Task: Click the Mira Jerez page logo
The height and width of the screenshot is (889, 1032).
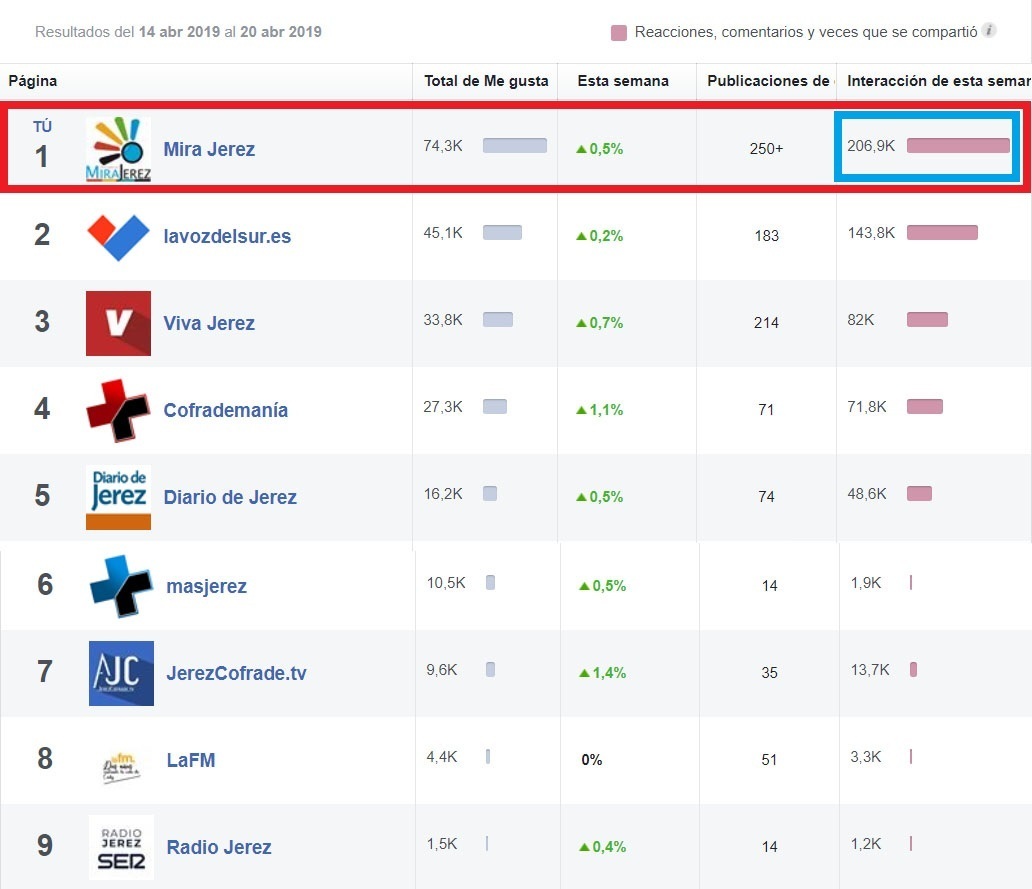Action: [x=118, y=150]
